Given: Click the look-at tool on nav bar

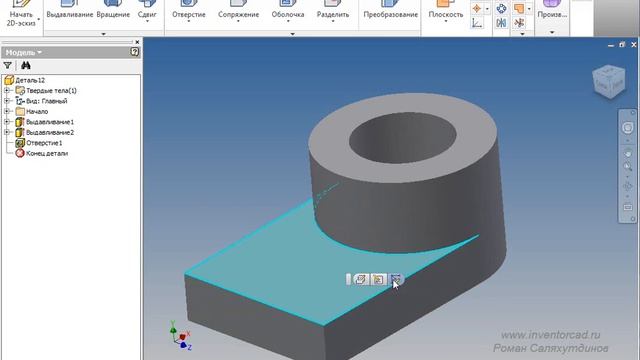Looking at the screenshot, I should 627,207.
